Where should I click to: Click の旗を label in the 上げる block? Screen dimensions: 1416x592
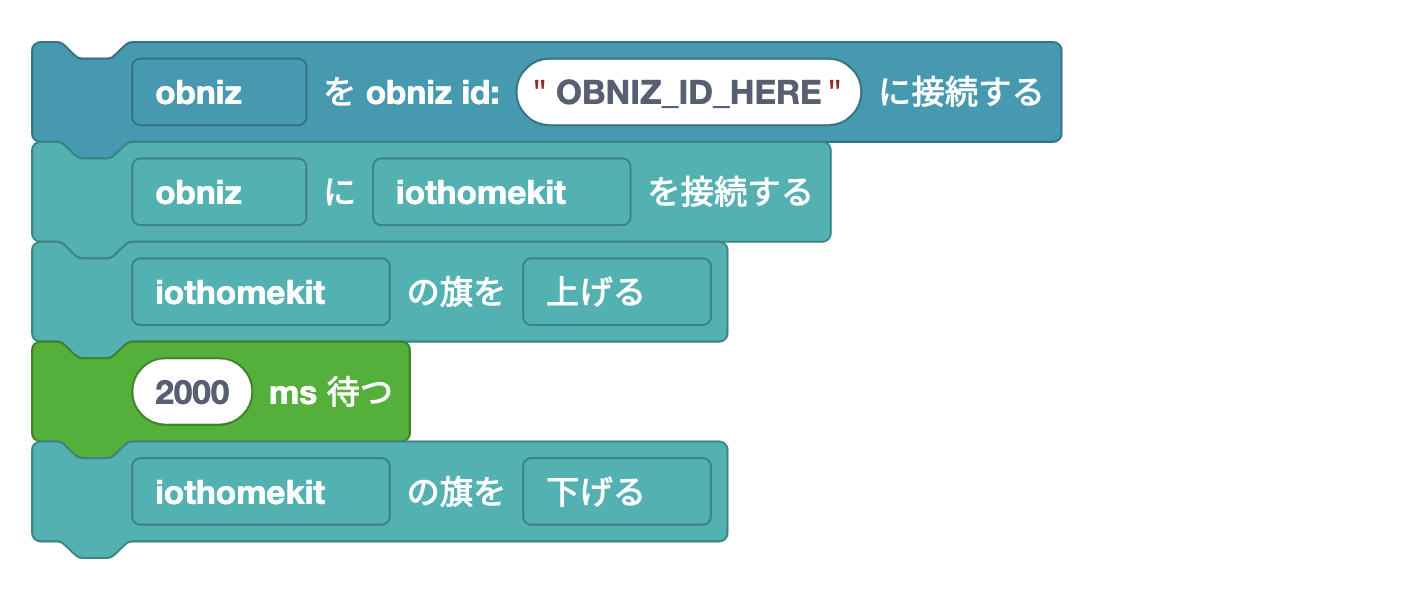coord(456,292)
